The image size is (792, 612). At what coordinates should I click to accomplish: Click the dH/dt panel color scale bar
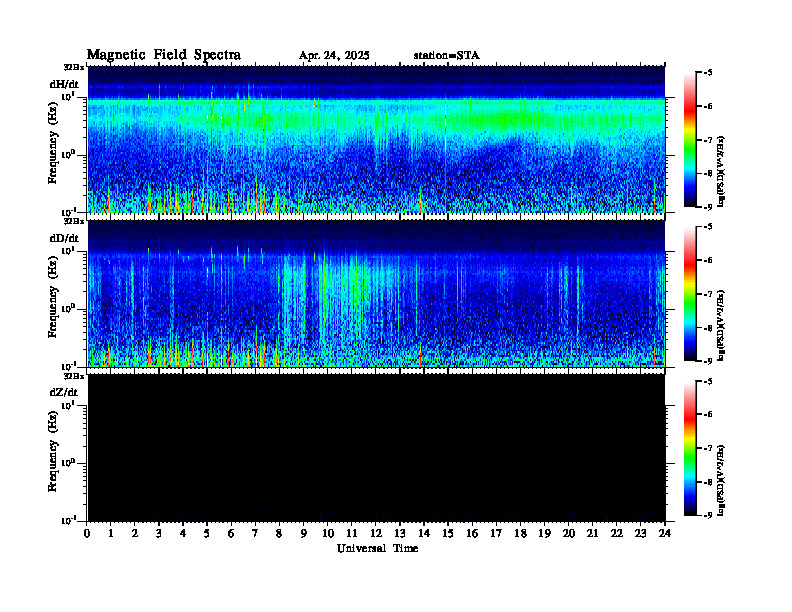[690, 140]
